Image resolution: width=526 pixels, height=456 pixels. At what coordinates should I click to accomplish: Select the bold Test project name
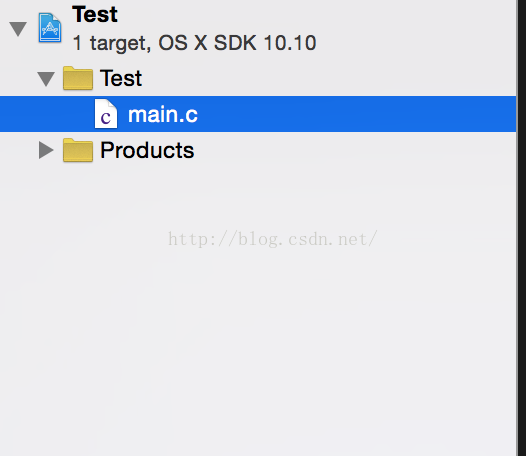pyautogui.click(x=95, y=14)
